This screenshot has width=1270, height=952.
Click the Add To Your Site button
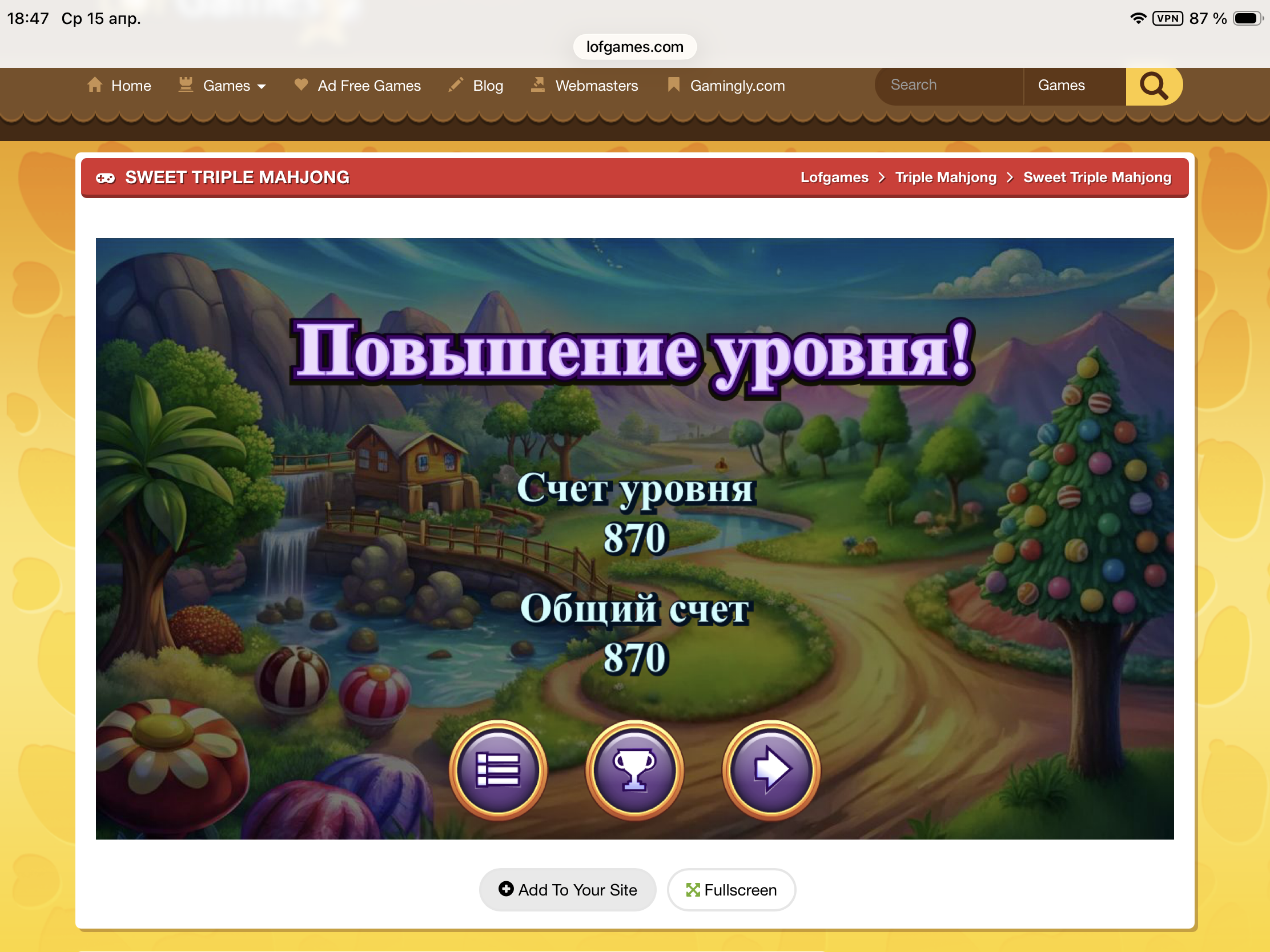point(567,889)
